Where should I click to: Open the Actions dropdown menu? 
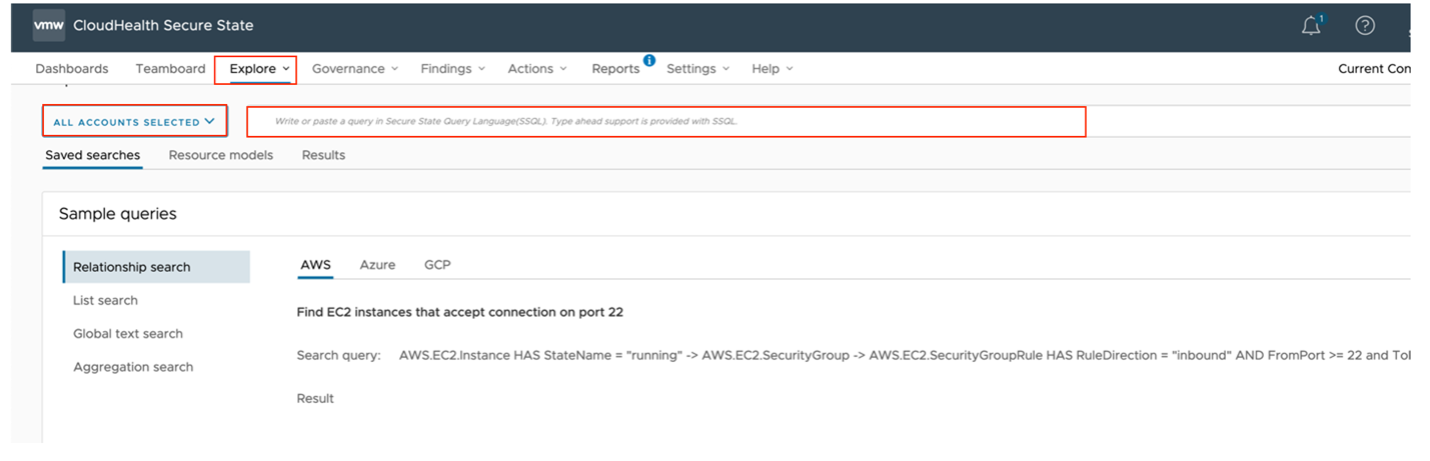(537, 69)
